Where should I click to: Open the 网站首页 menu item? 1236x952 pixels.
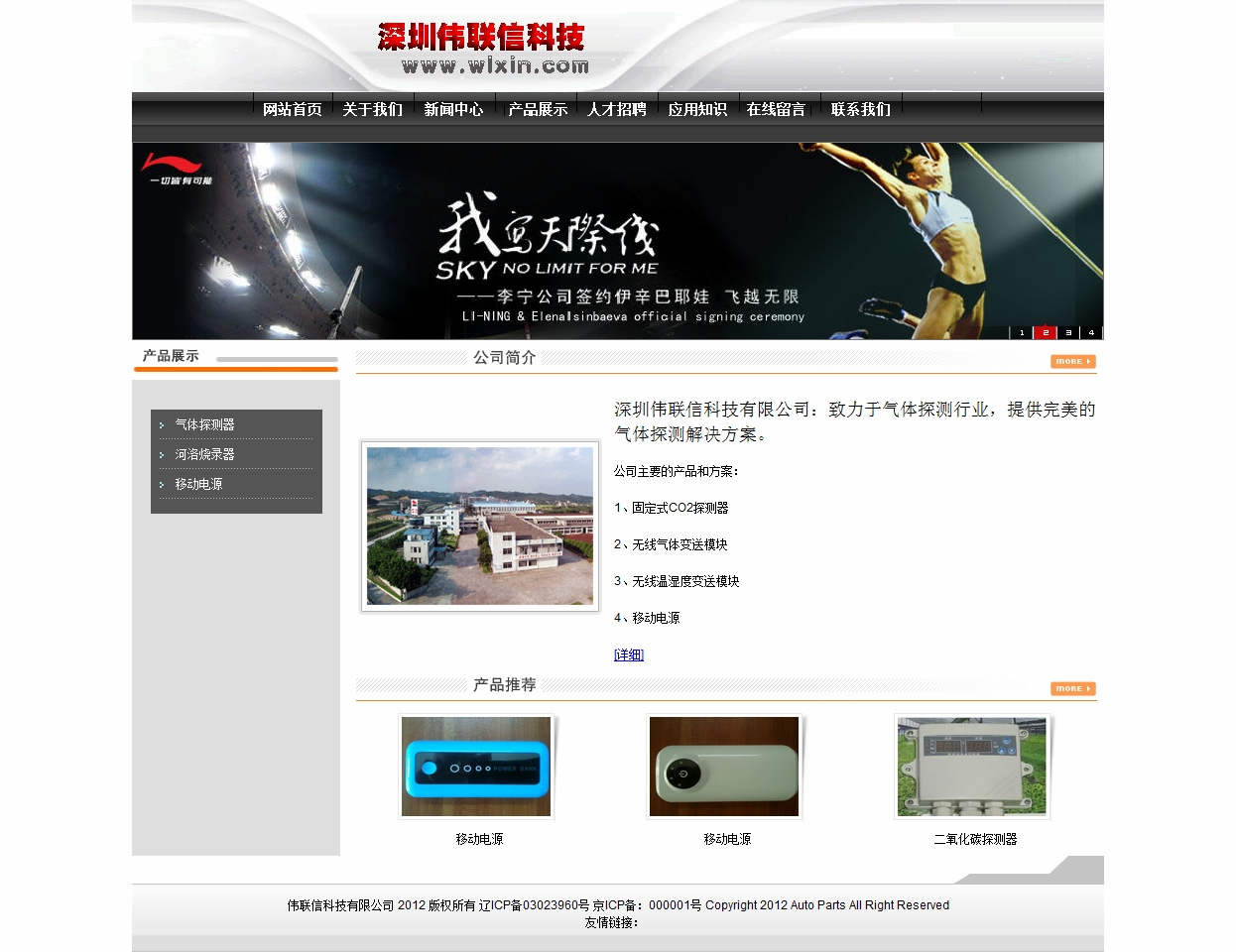[292, 109]
